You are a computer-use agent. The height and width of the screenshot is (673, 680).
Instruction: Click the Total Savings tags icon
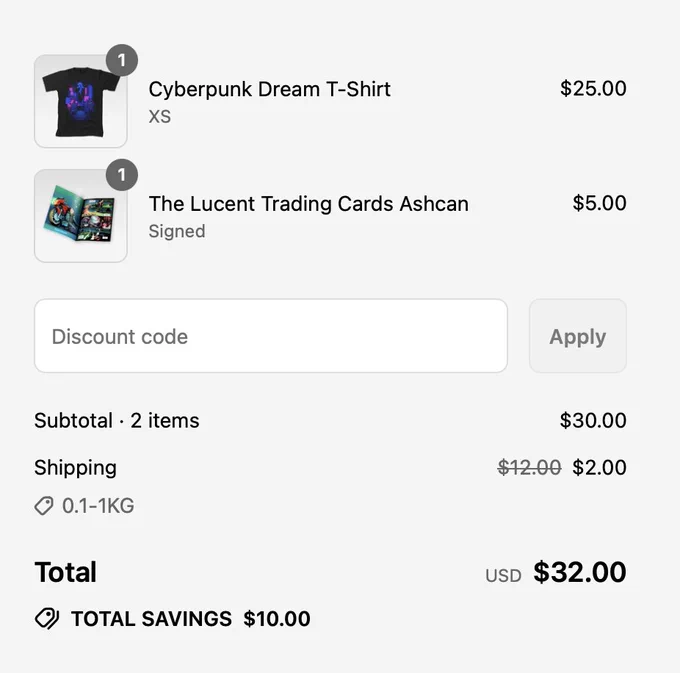(x=47, y=618)
